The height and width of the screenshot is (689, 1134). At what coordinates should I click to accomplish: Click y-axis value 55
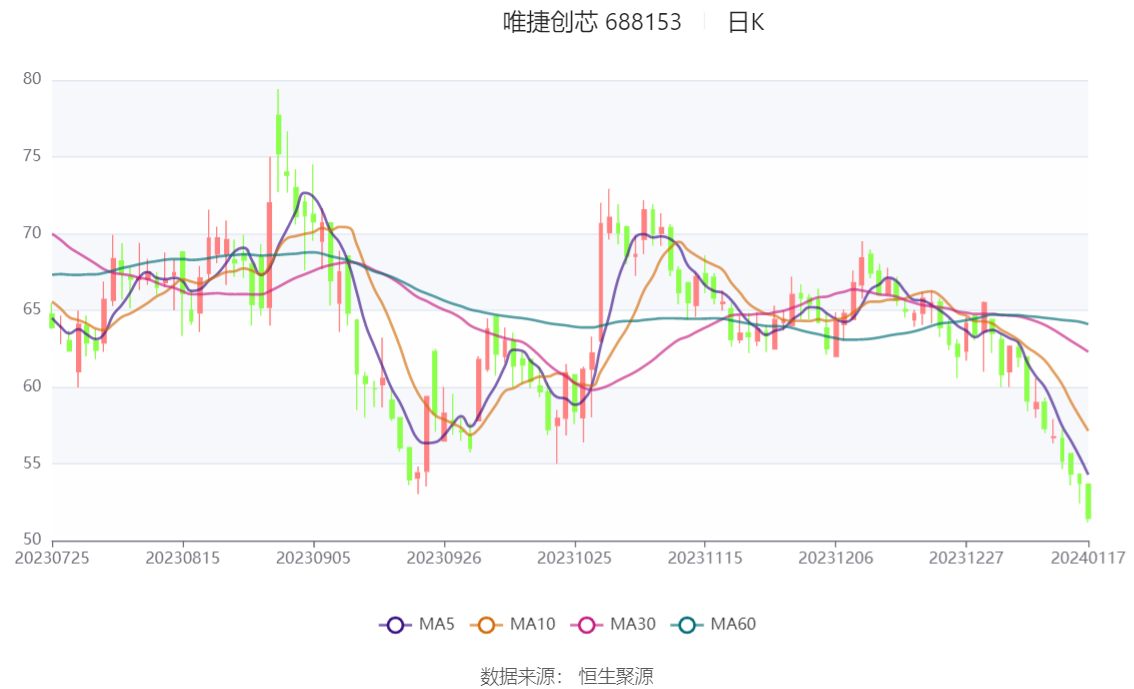pyautogui.click(x=32, y=463)
